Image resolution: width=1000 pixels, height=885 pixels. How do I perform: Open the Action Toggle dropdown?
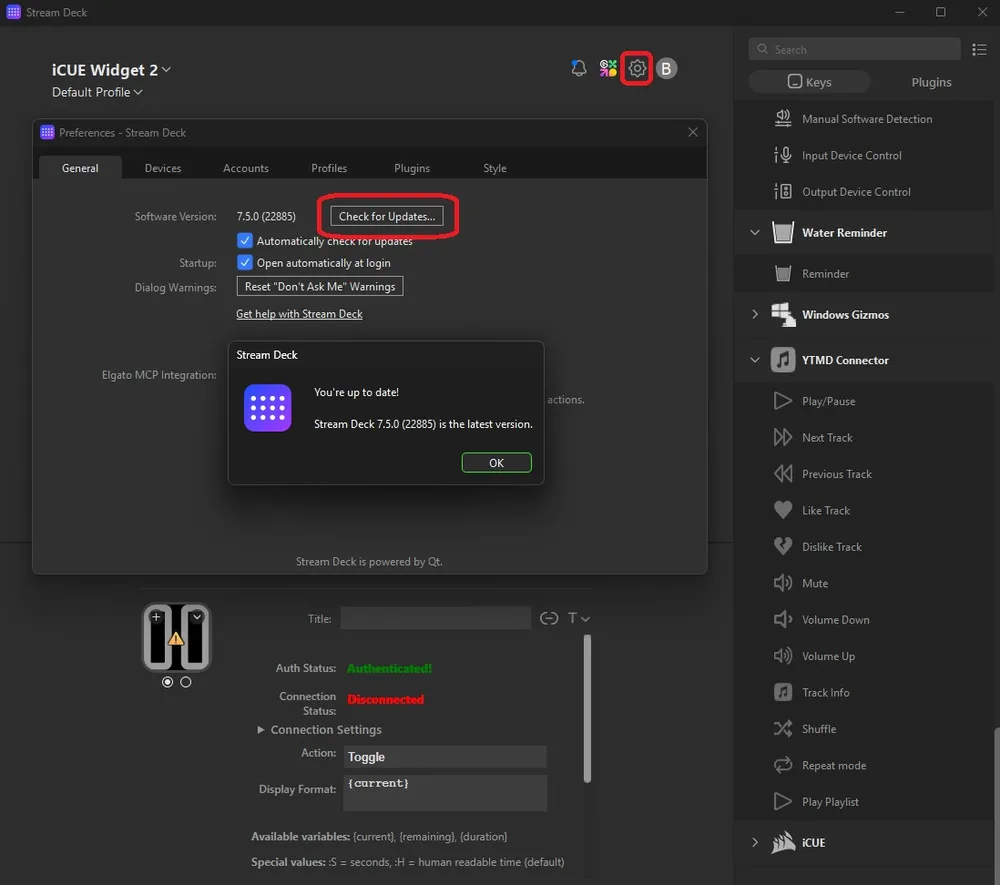click(445, 757)
